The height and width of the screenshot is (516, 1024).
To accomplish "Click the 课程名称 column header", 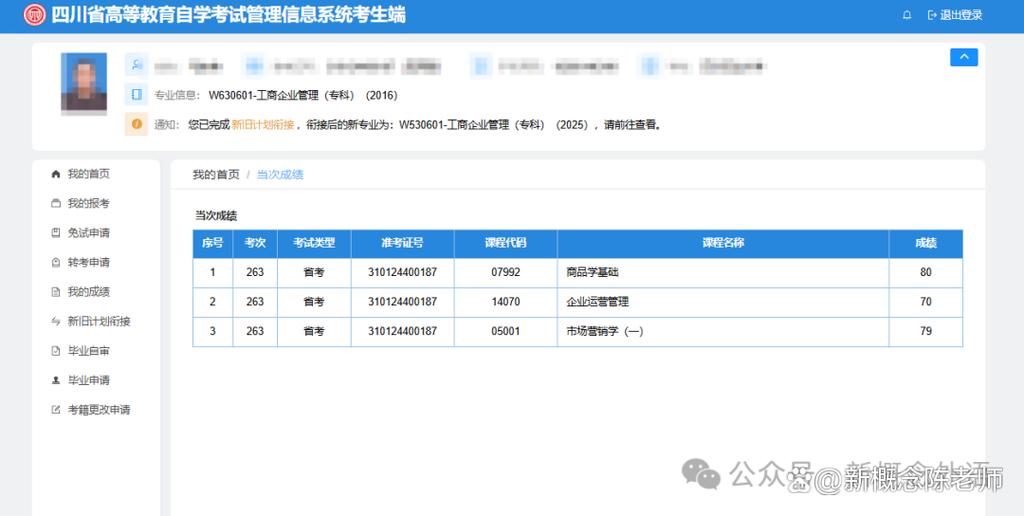I will coord(723,243).
